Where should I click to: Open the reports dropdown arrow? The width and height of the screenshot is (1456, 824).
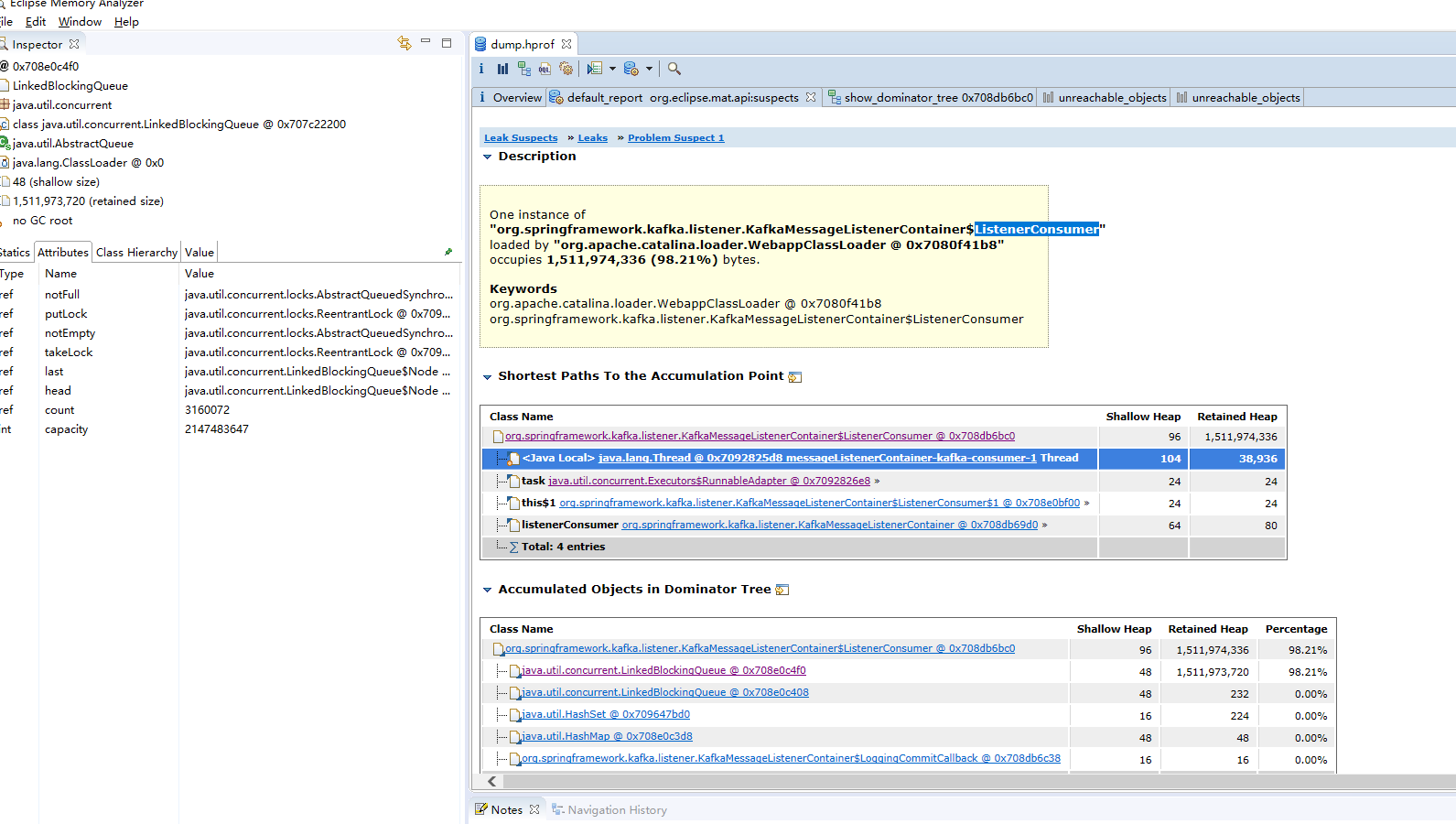(x=612, y=69)
